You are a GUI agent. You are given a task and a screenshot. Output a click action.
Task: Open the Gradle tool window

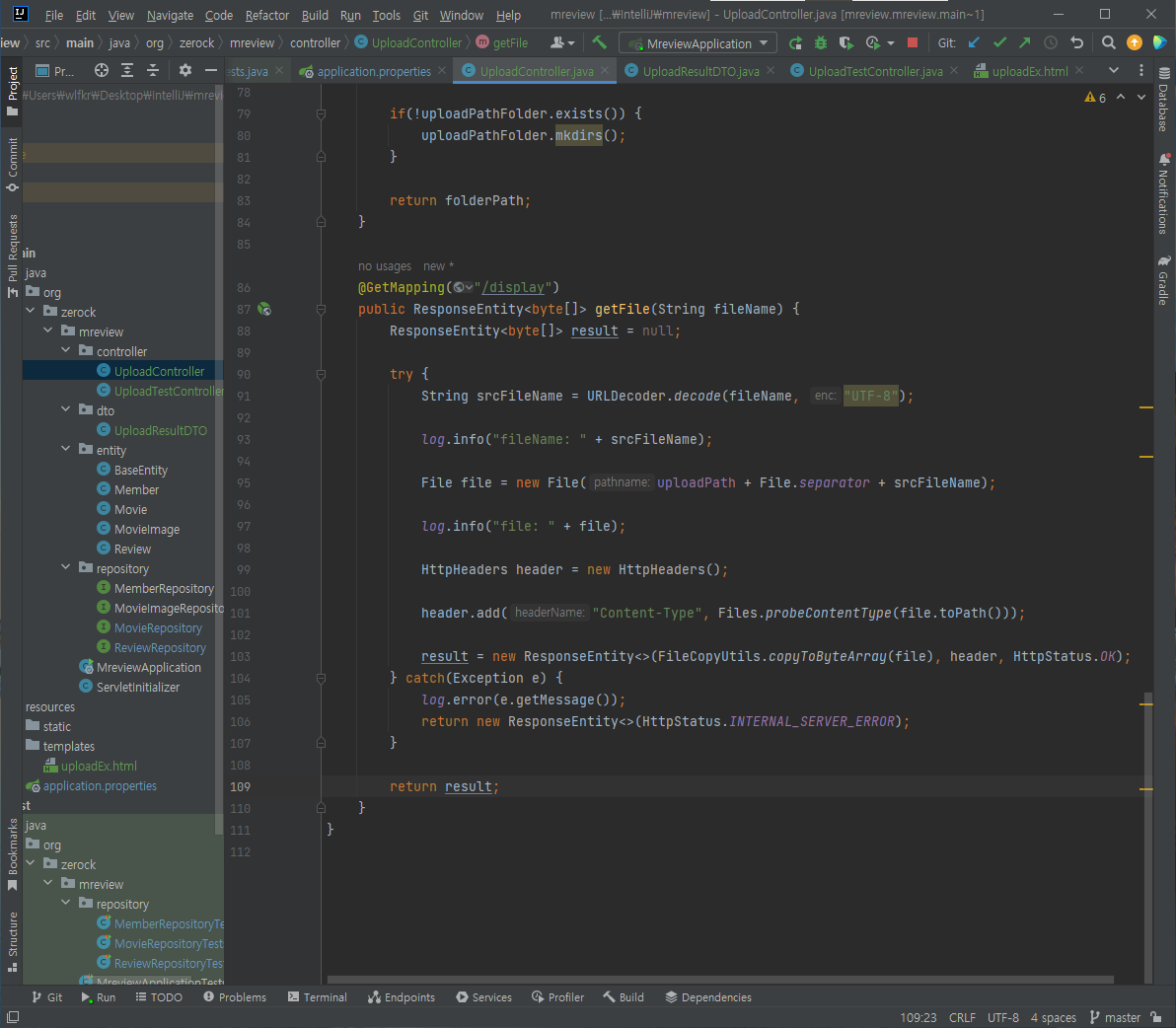pyautogui.click(x=1163, y=280)
